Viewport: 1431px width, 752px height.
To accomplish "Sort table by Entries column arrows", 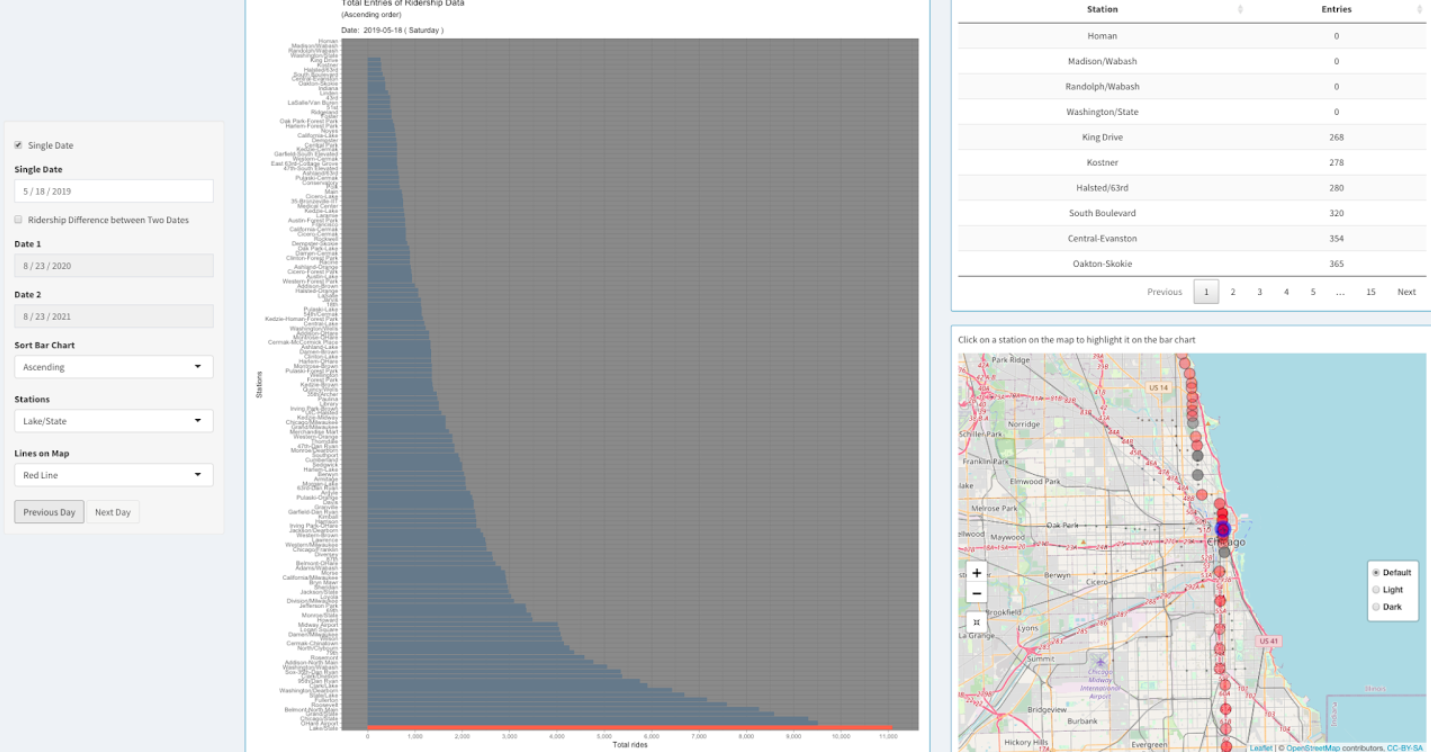I will tap(1420, 9).
